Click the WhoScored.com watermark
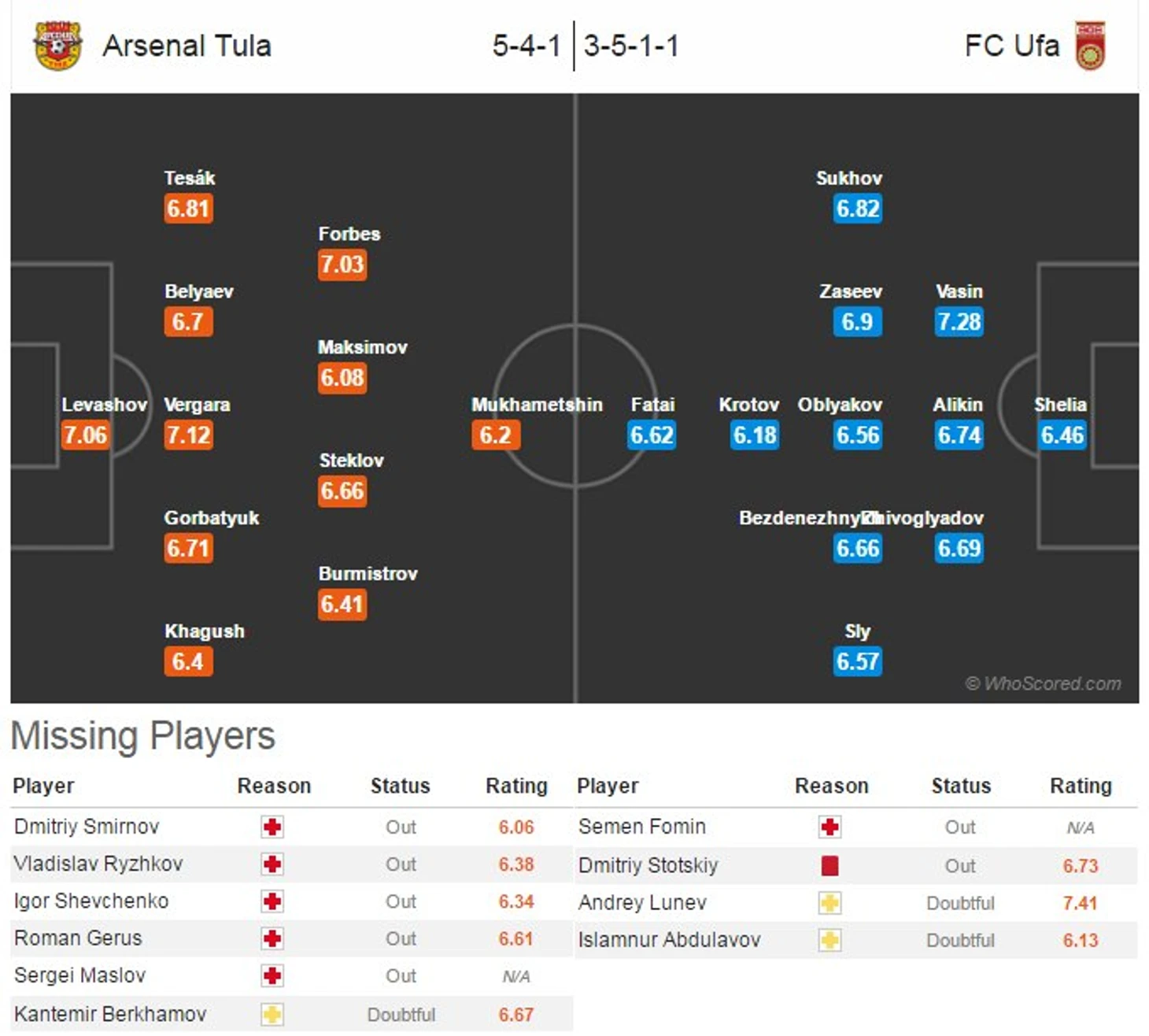The height and width of the screenshot is (1036, 1149). click(x=1044, y=683)
